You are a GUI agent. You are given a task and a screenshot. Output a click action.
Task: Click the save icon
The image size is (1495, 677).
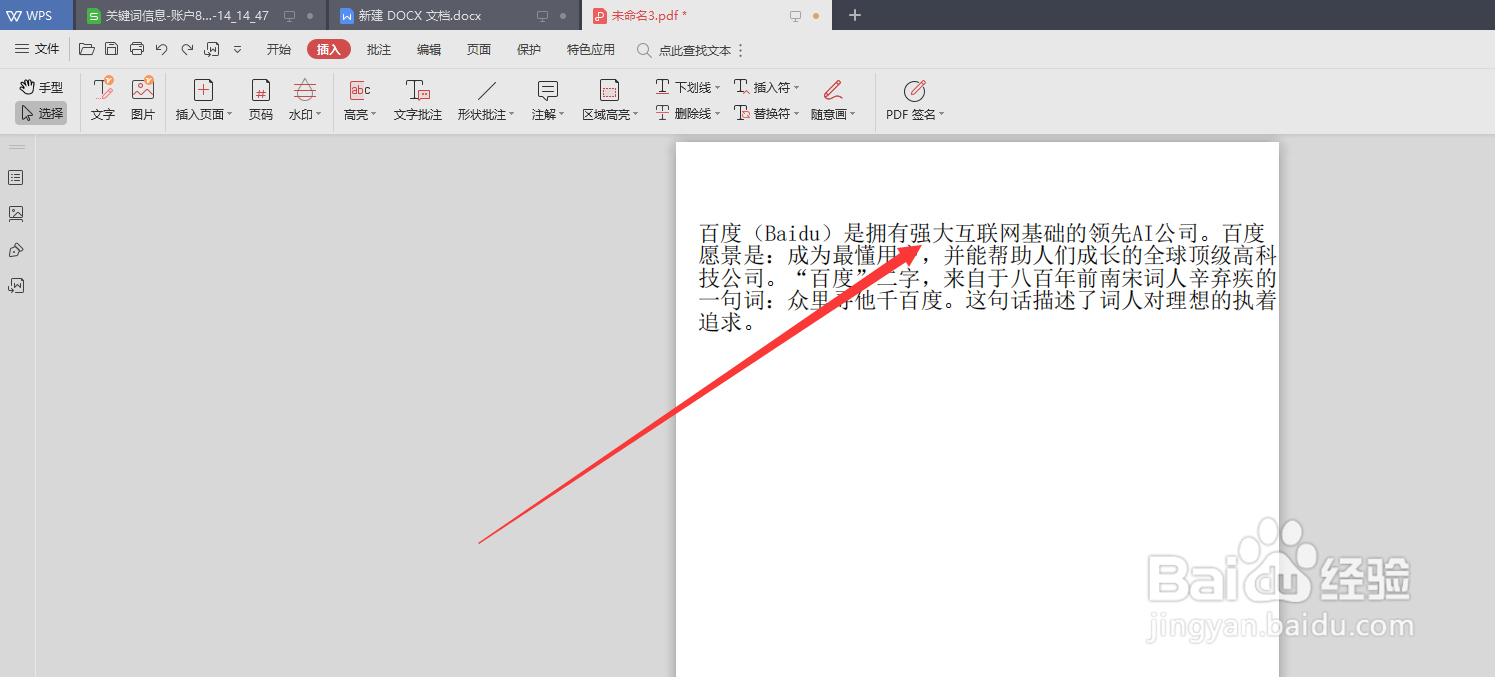[112, 49]
